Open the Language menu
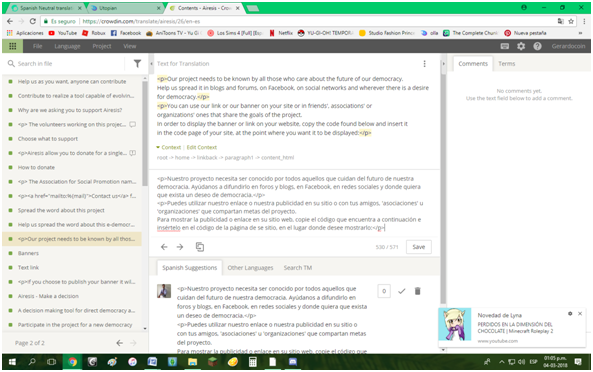This screenshot has height=372, width=593. 67,46
